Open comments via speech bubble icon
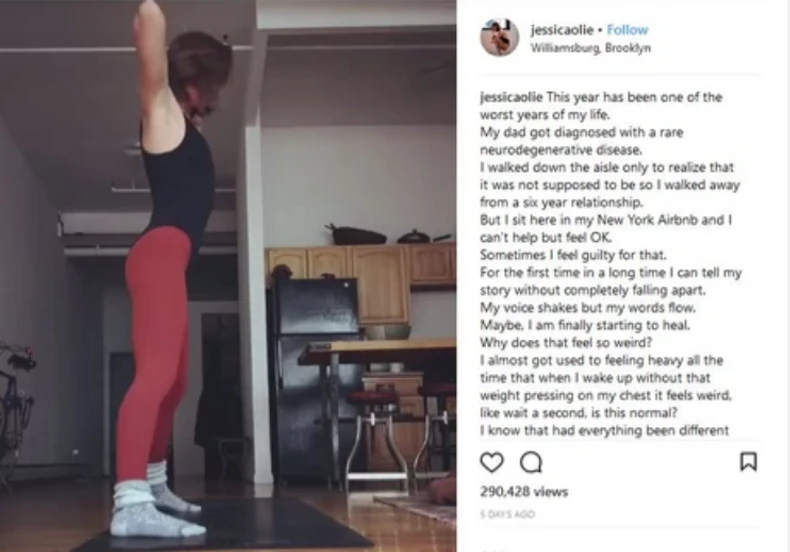The width and height of the screenshot is (790, 552). 531,462
